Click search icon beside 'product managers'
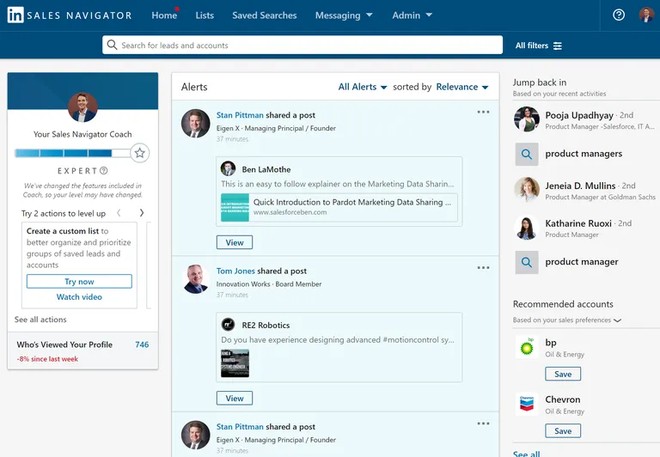660x457 pixels. point(527,154)
